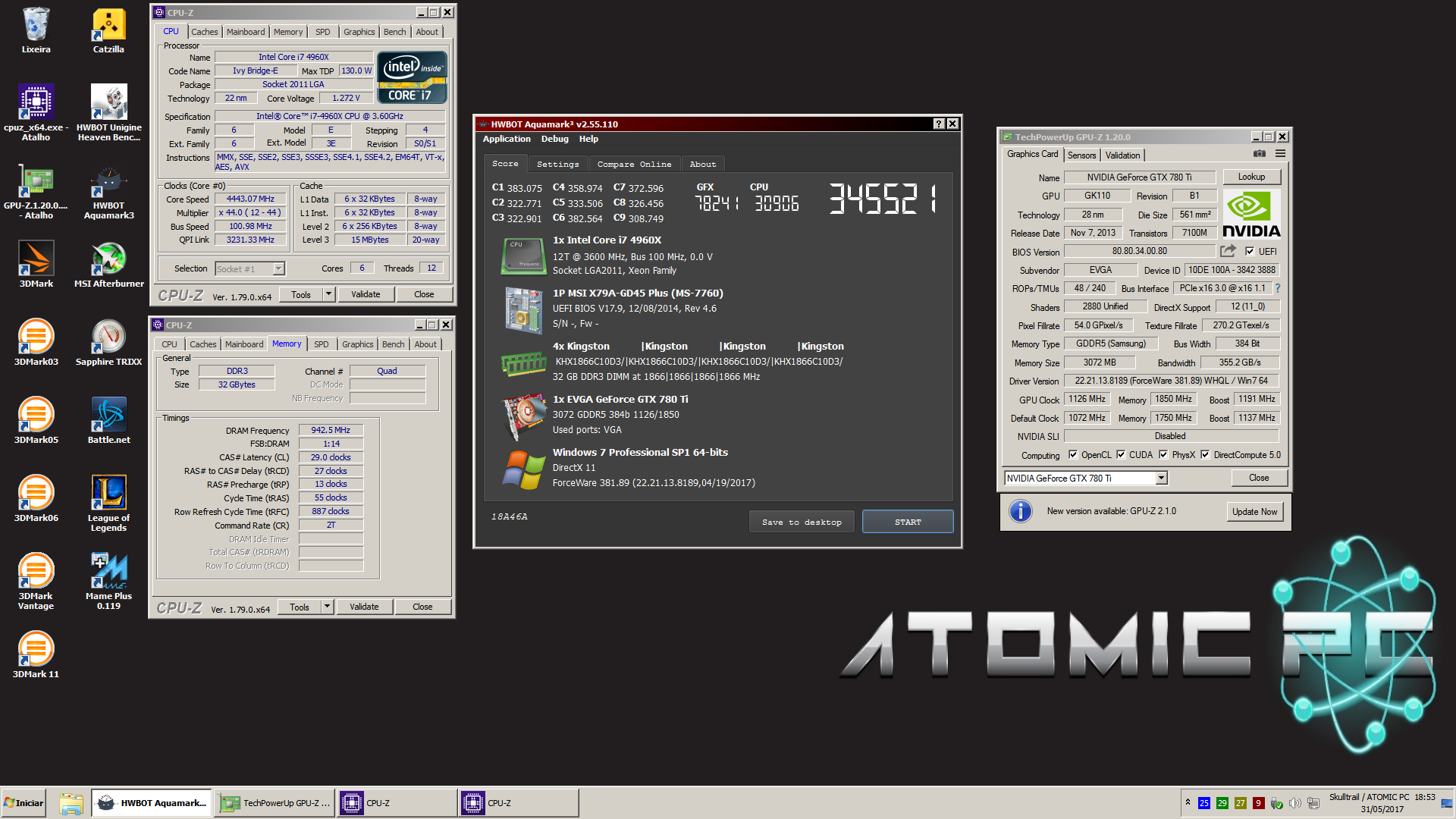Open the Sensors tab in GPU-Z
This screenshot has height=819, width=1456.
point(1082,155)
